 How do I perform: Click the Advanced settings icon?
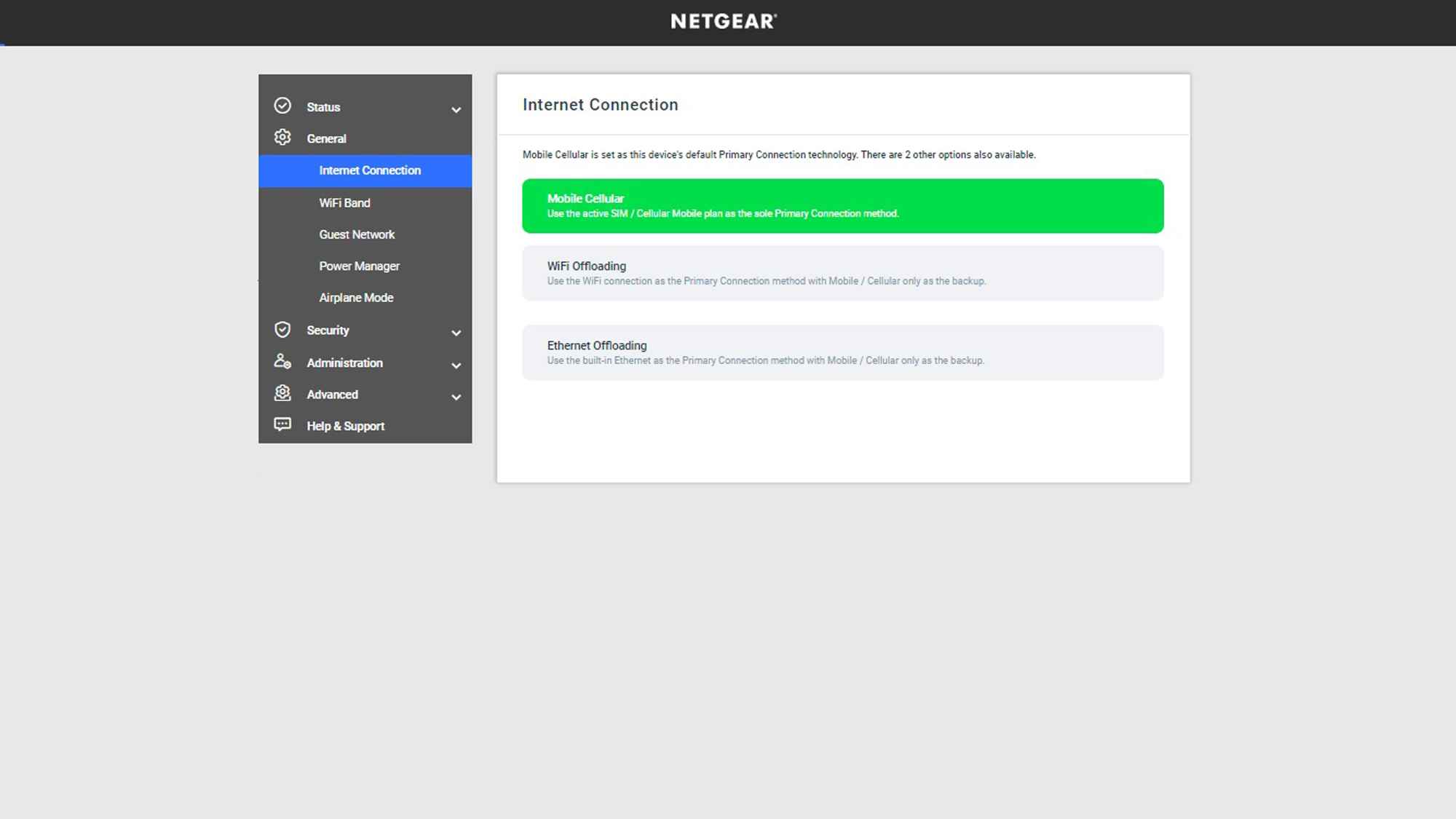(282, 393)
